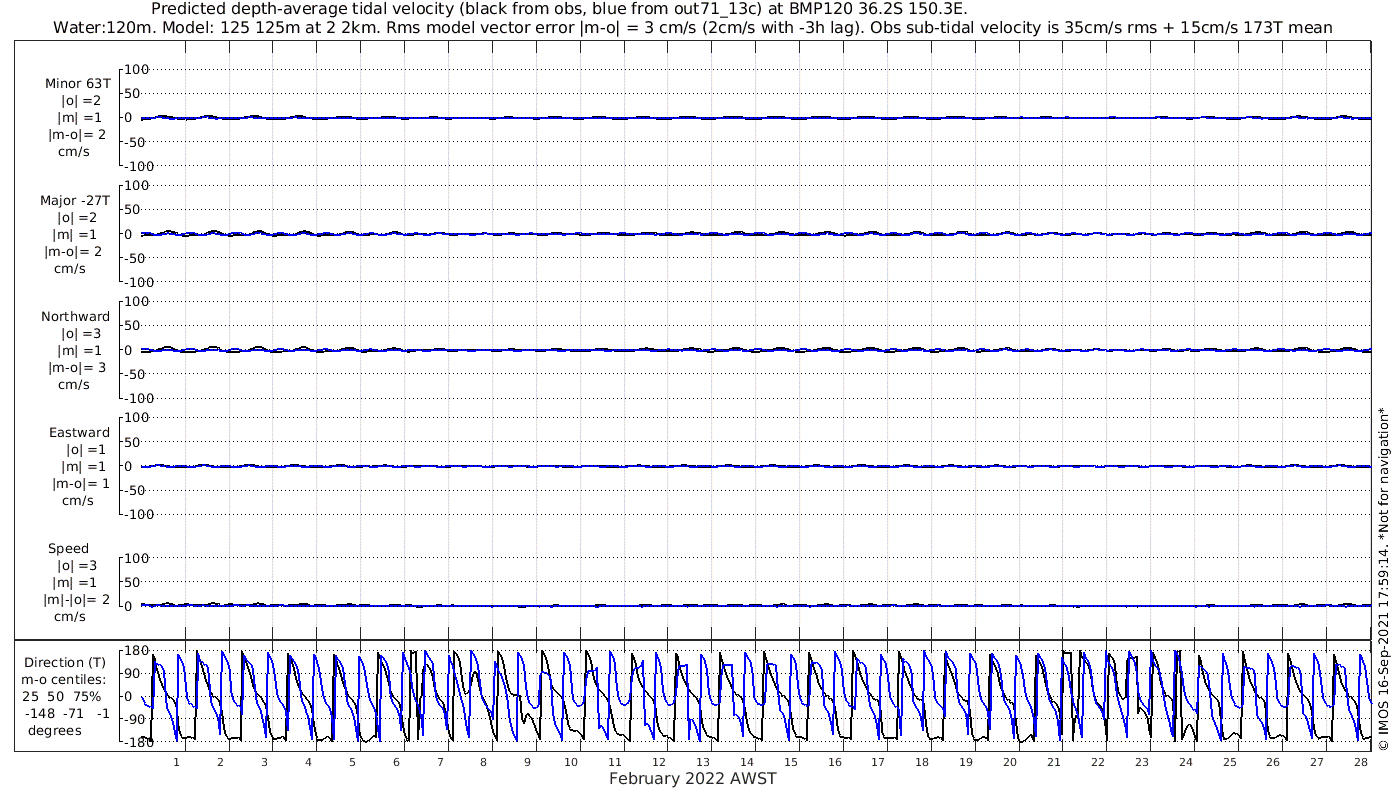Click day '18' on the date axis
This screenshot has width=1400, height=800.
(x=921, y=762)
